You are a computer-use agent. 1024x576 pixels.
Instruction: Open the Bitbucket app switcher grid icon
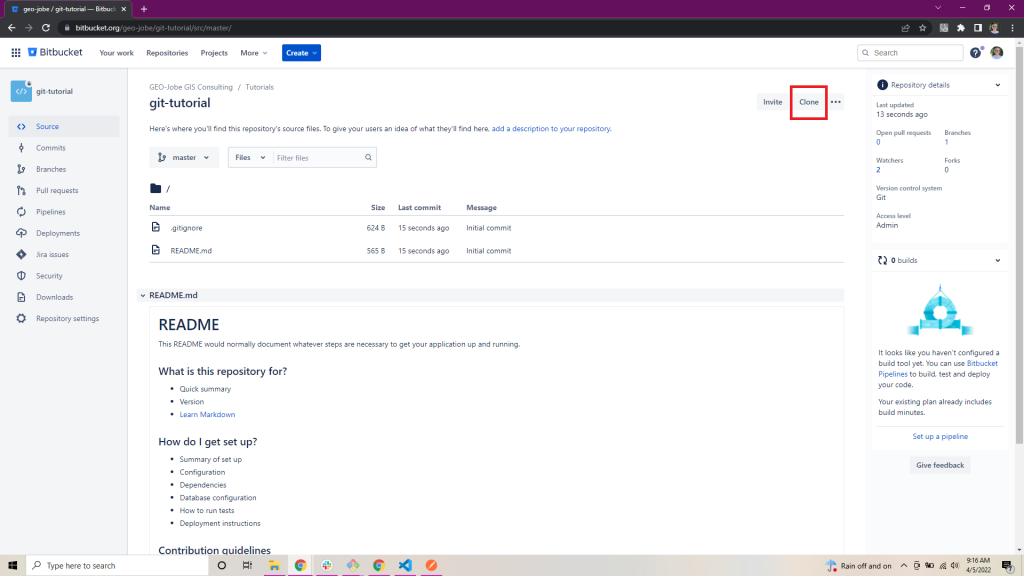point(16,53)
